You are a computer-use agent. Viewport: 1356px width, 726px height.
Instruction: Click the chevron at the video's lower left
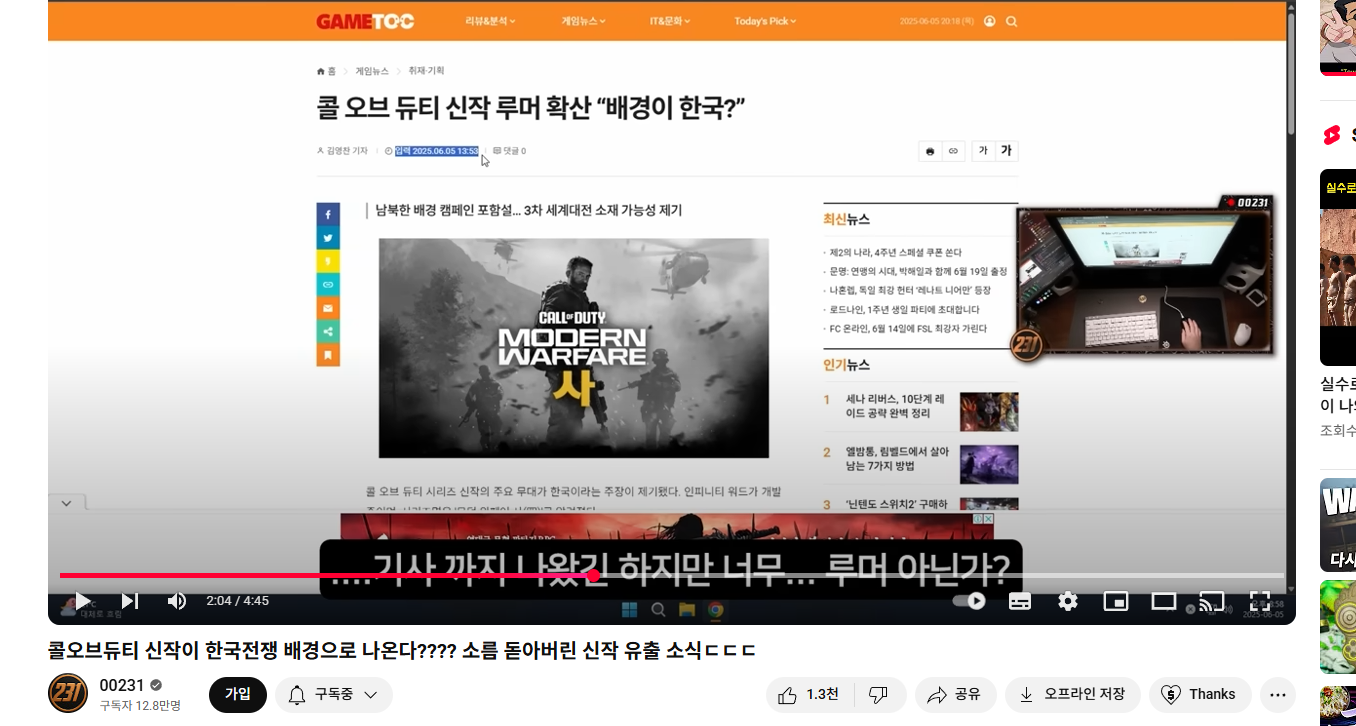click(66, 503)
